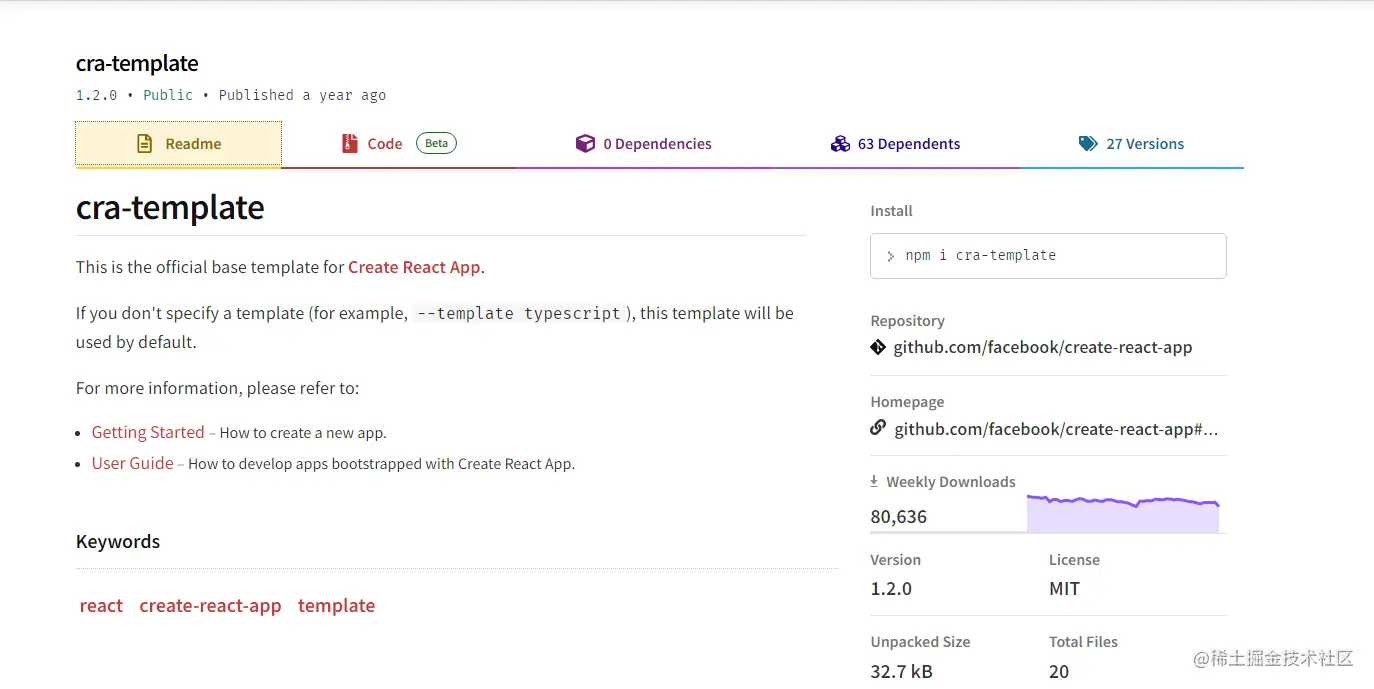Viewport: 1374px width, 689px height.
Task: Click the cra-template package title at top
Action: tap(137, 63)
